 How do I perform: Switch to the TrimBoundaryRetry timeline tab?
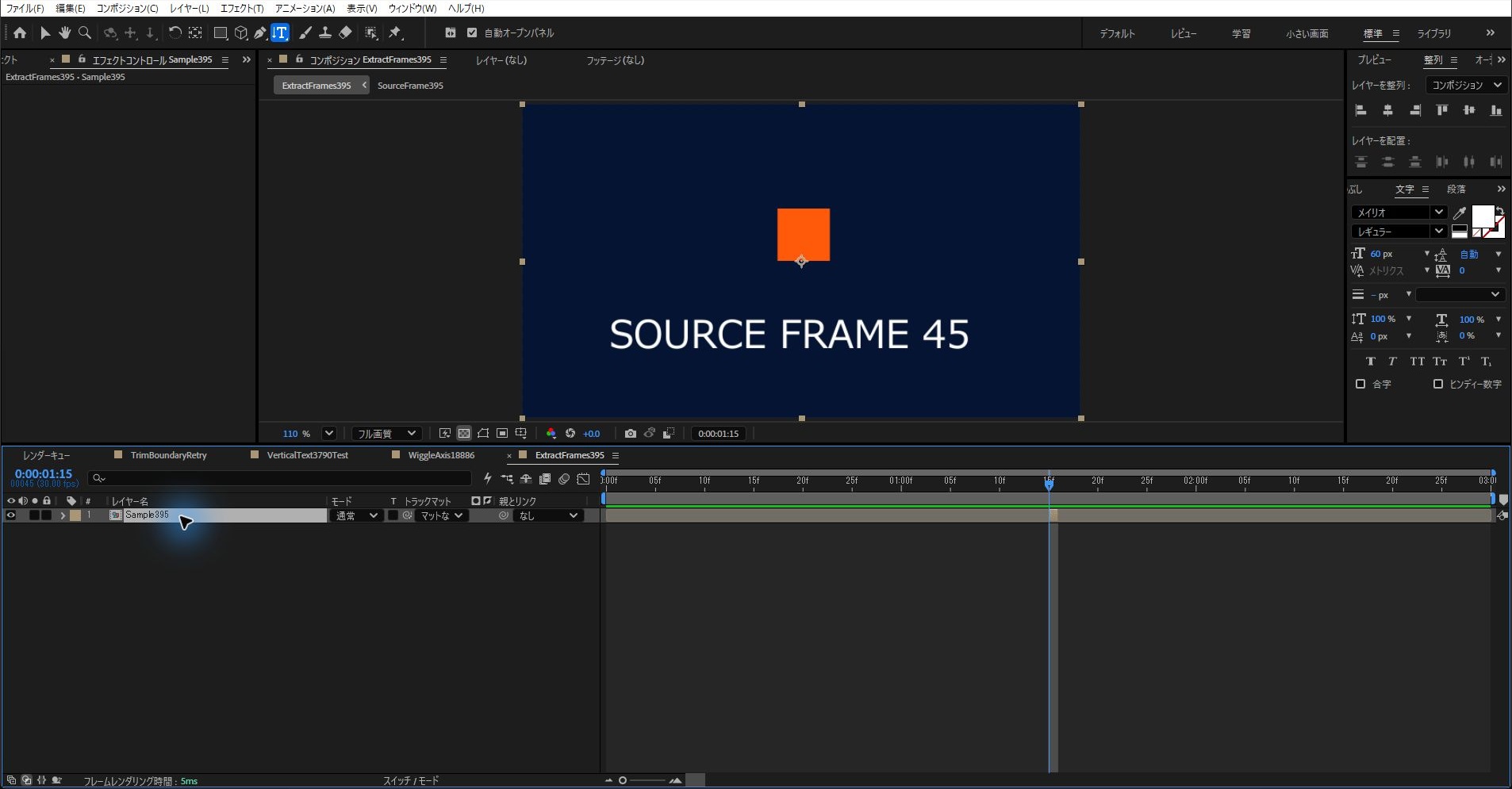pyautogui.click(x=168, y=455)
